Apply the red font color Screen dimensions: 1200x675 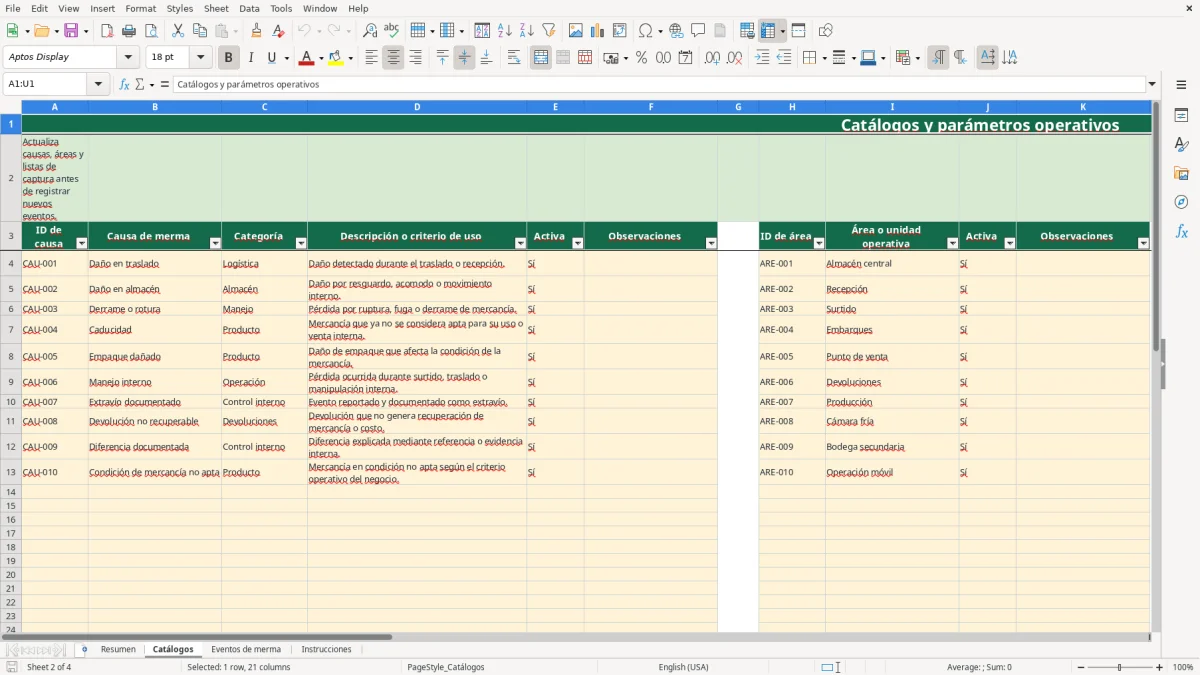click(306, 58)
